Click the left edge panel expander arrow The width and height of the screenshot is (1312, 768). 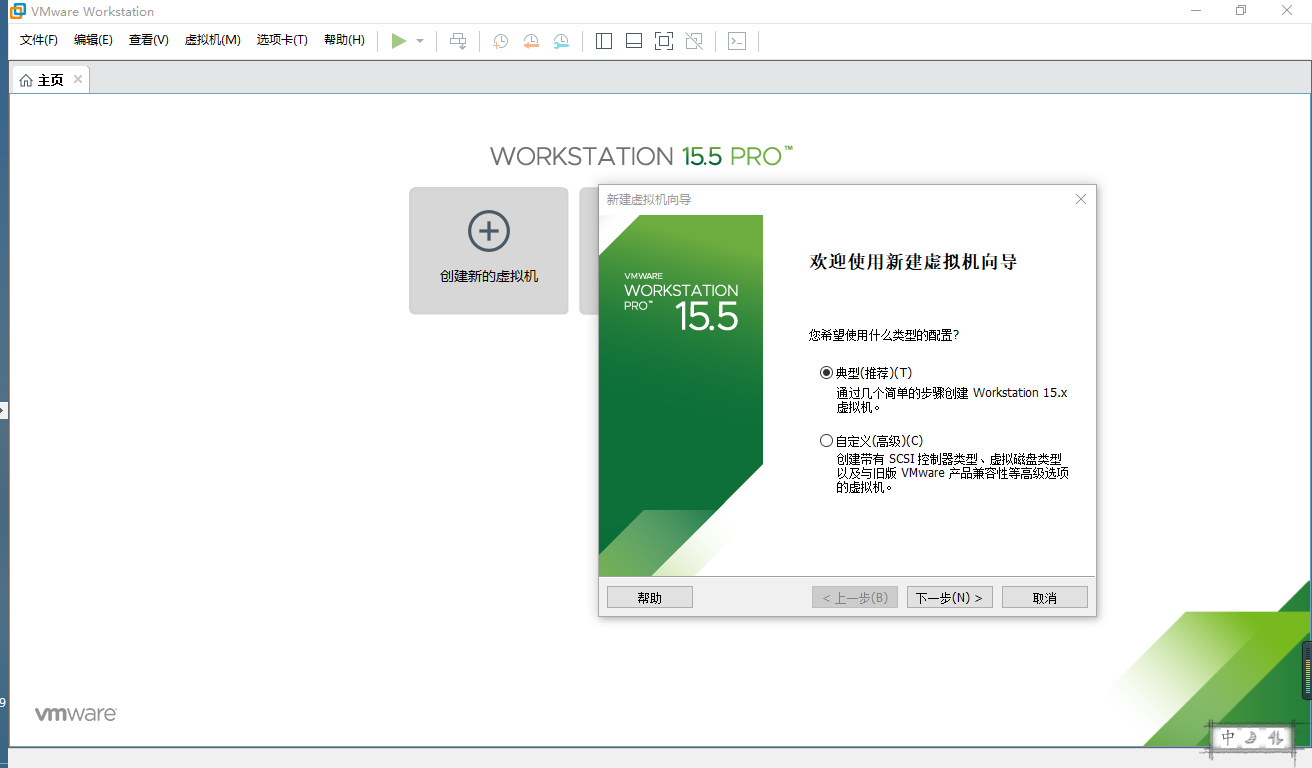tap(3, 410)
